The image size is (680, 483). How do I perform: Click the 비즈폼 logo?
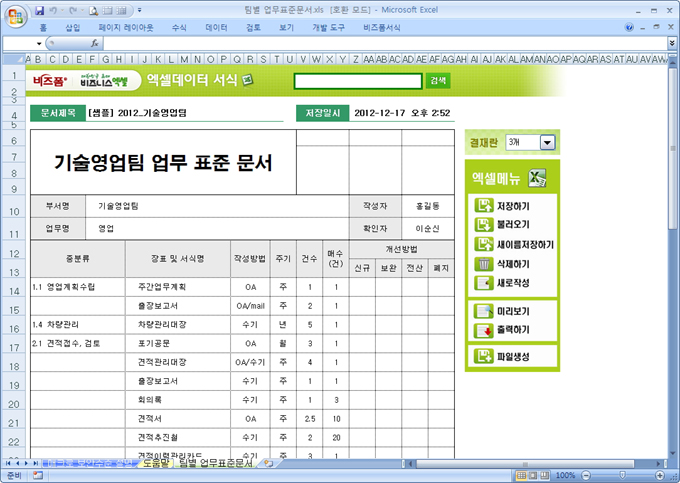point(50,81)
